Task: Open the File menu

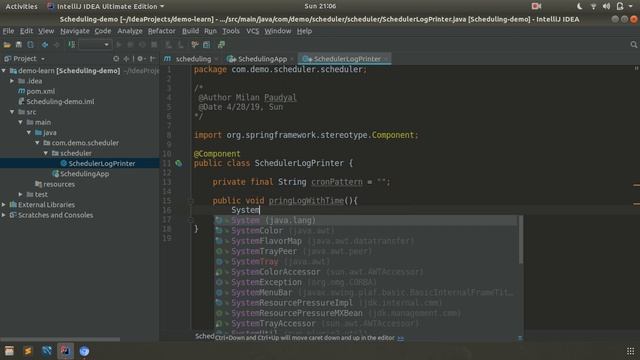Action: tap(8, 31)
